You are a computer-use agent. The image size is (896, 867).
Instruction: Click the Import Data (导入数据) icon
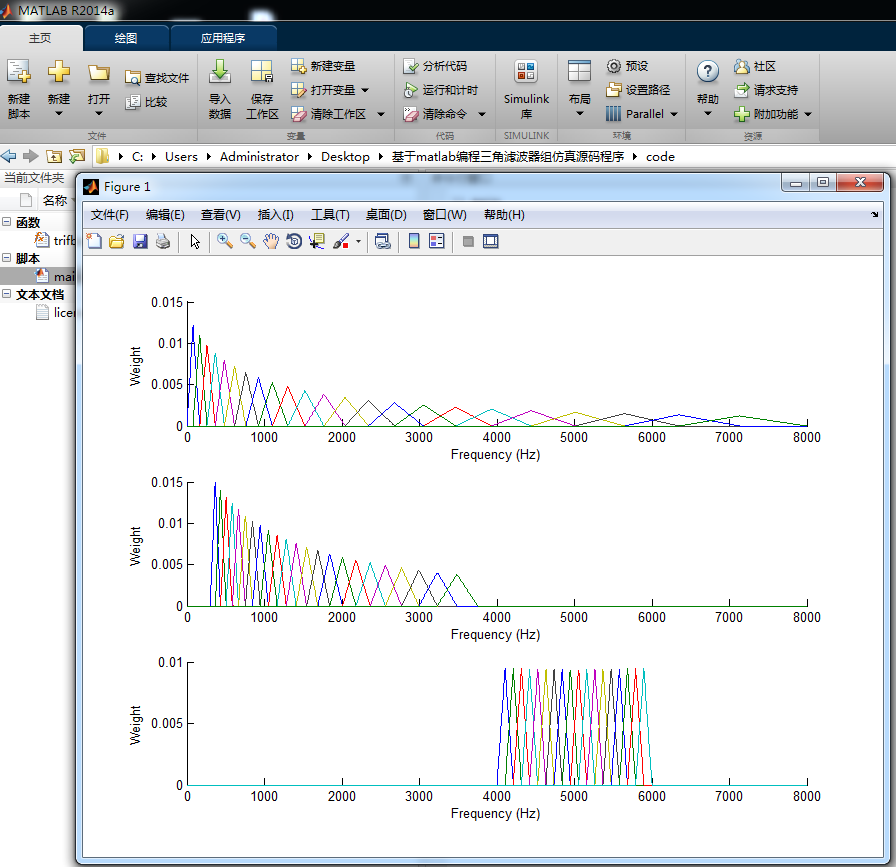click(x=219, y=71)
